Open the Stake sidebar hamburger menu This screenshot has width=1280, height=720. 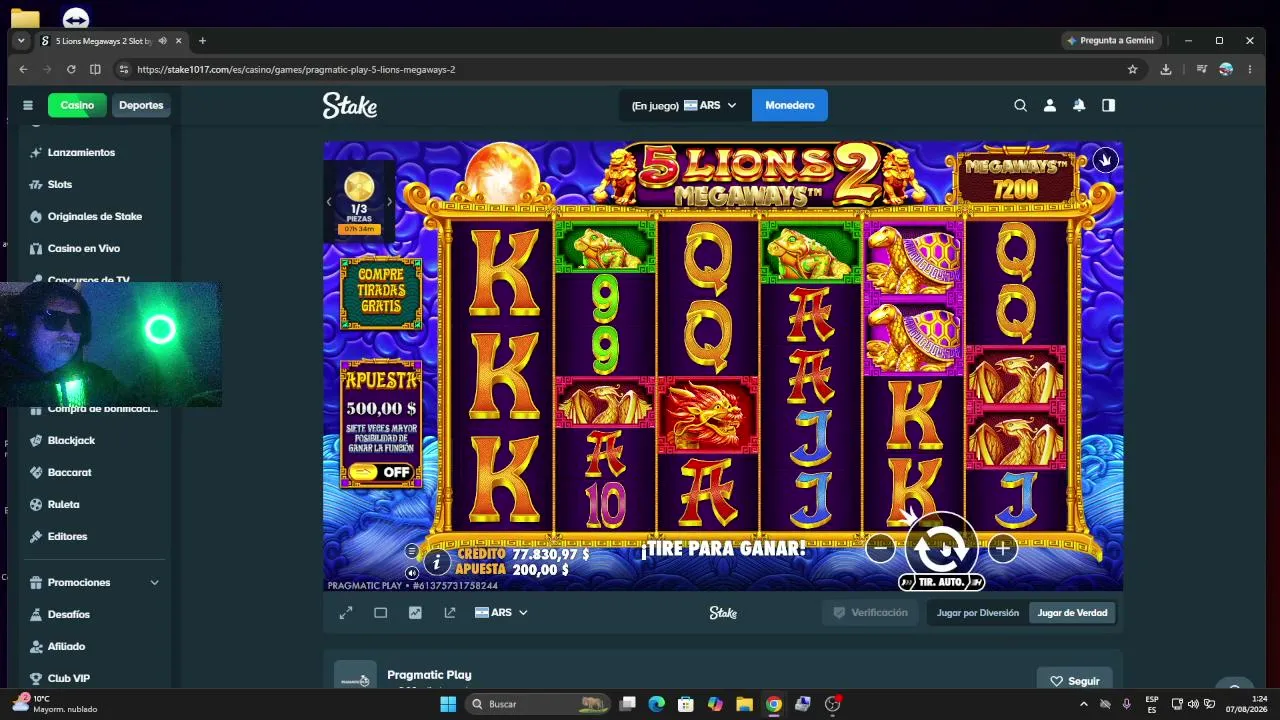pyautogui.click(x=28, y=105)
